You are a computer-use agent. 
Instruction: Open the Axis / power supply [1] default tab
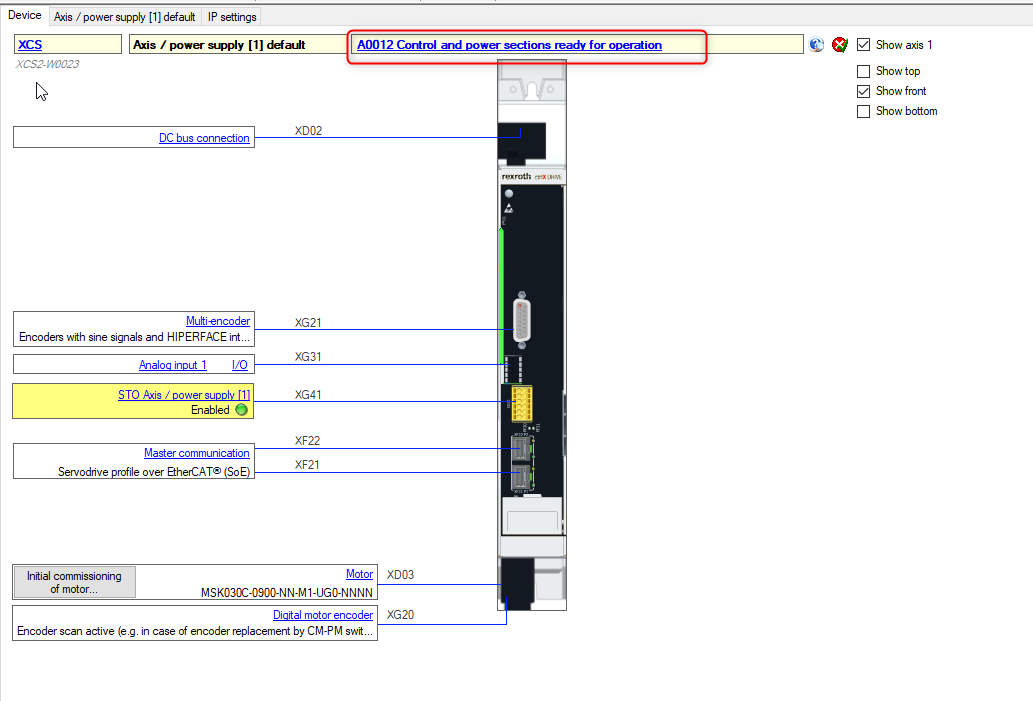point(124,17)
